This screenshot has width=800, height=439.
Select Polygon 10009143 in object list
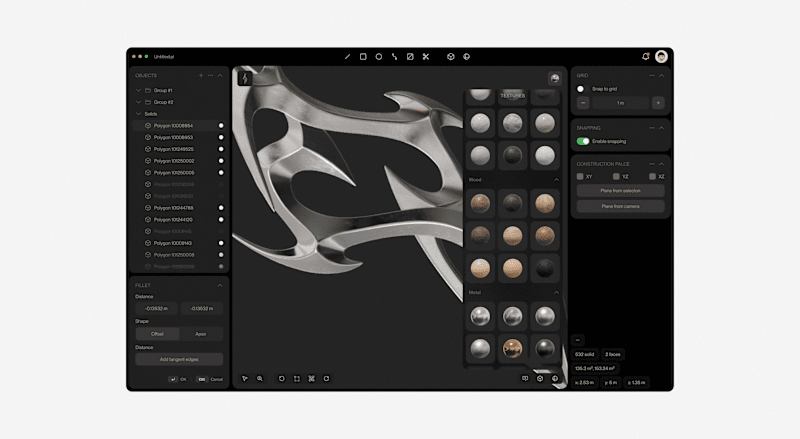[179, 243]
